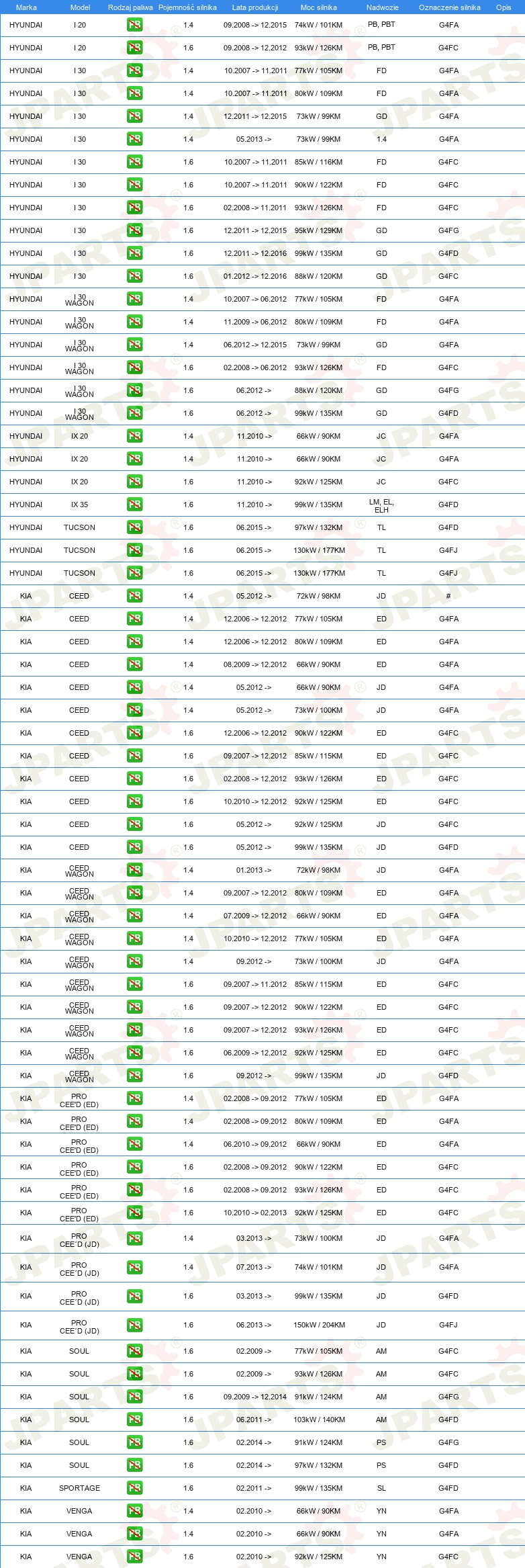This screenshot has width=525, height=1568.
Task: Click the 01.2013 -> production years cell
Action: pyautogui.click(x=254, y=870)
